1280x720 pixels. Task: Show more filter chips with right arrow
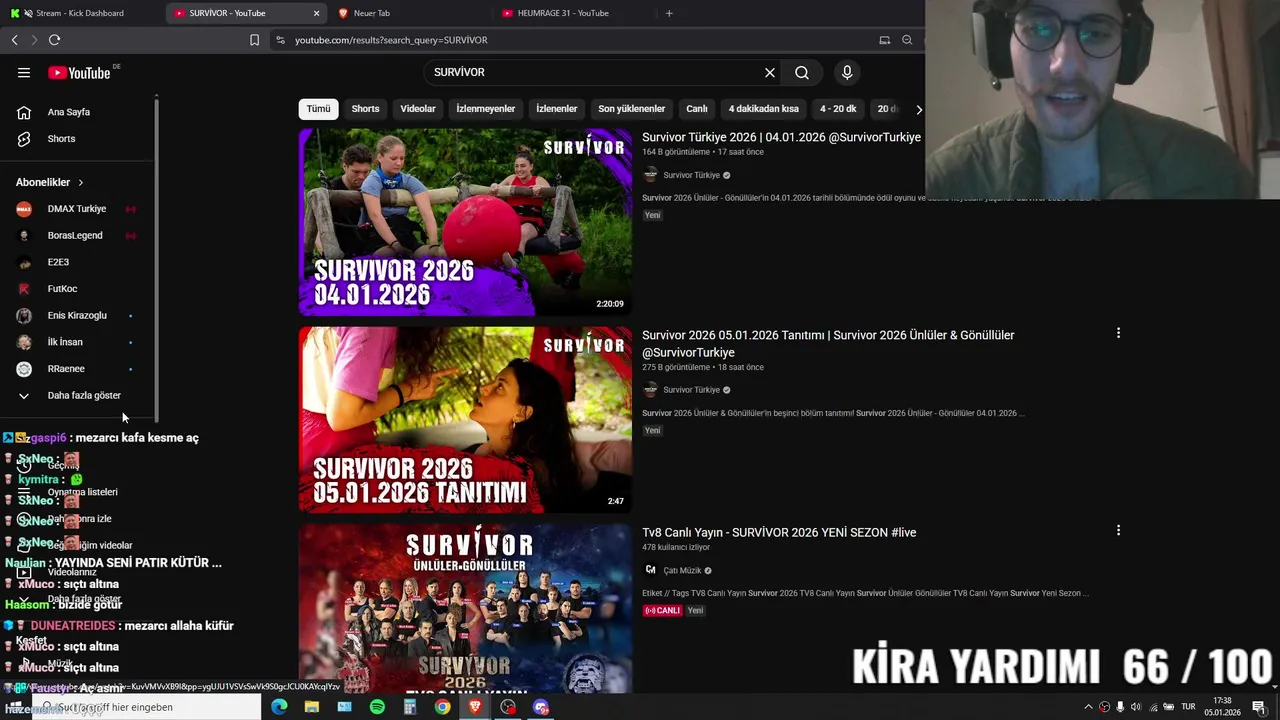click(919, 109)
